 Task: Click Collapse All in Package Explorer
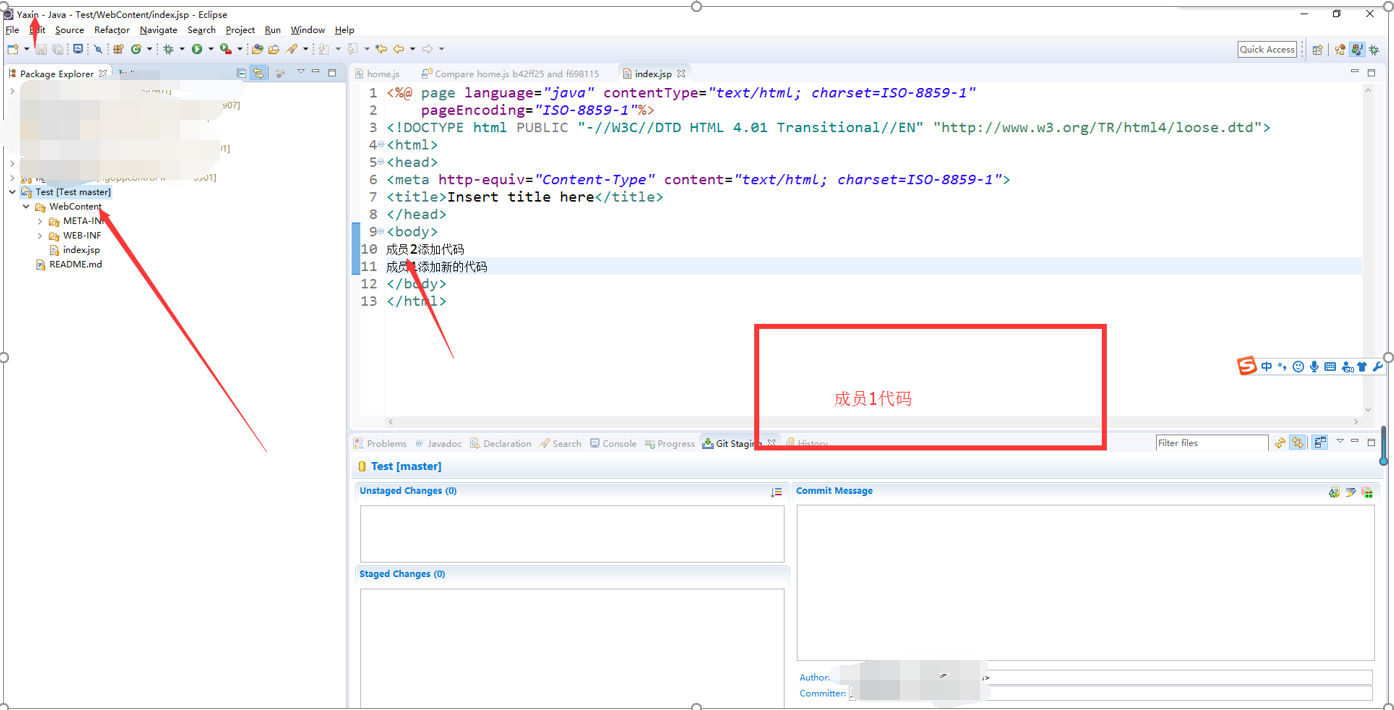(241, 73)
